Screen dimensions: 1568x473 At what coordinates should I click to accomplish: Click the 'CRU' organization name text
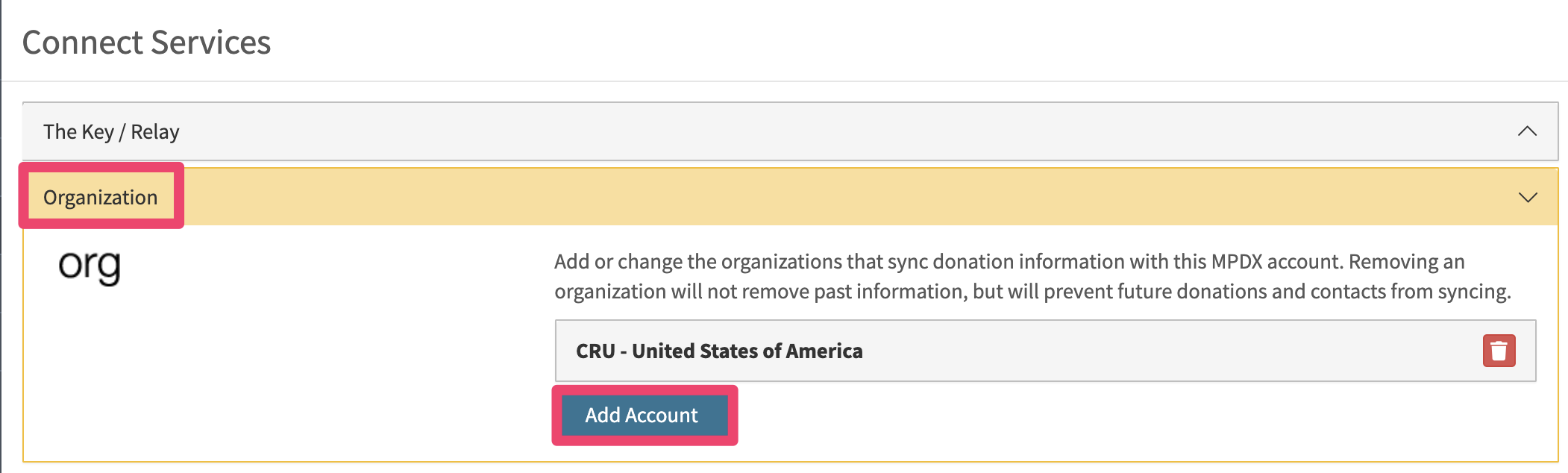pyautogui.click(x=595, y=351)
